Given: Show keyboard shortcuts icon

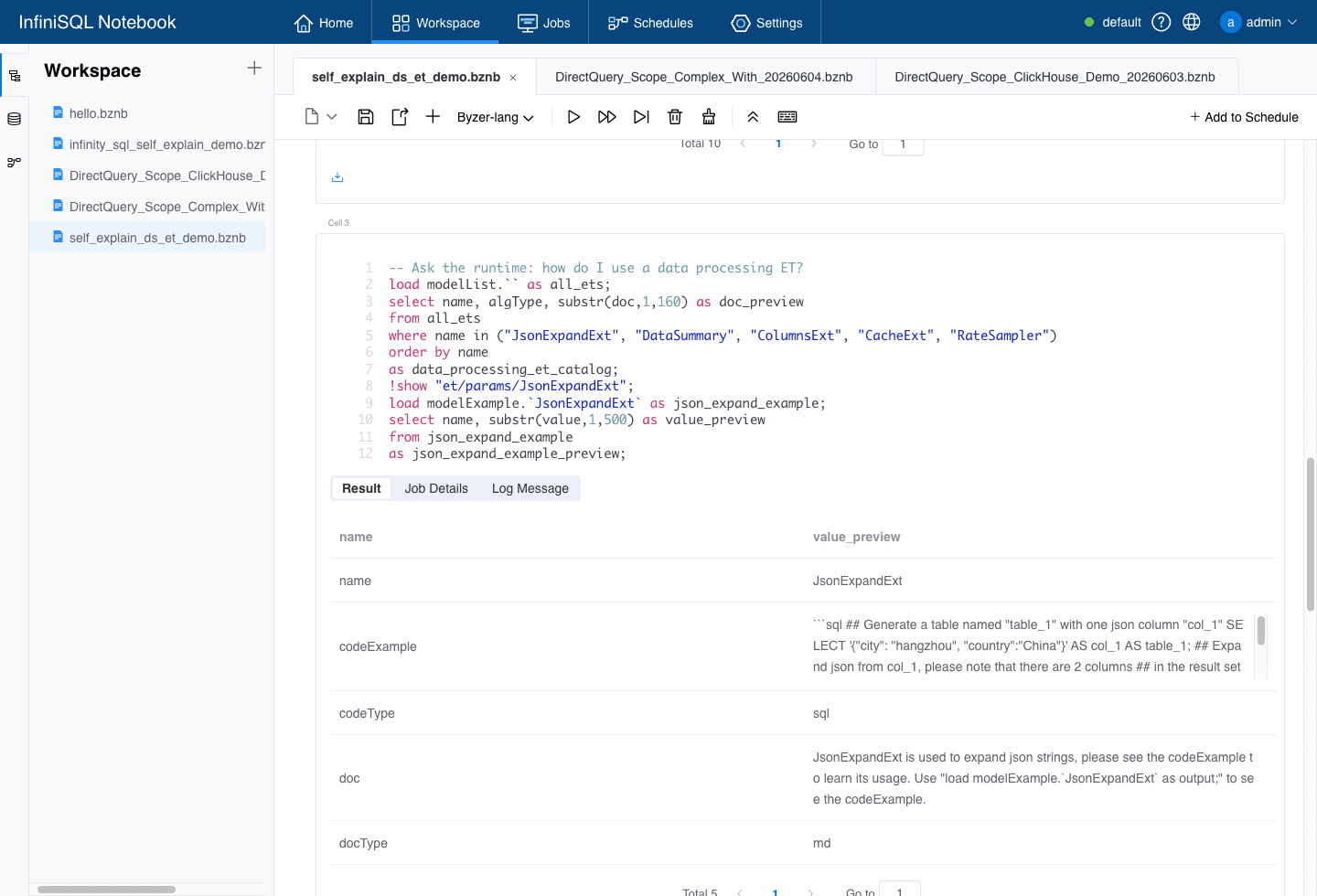Looking at the screenshot, I should 787,117.
